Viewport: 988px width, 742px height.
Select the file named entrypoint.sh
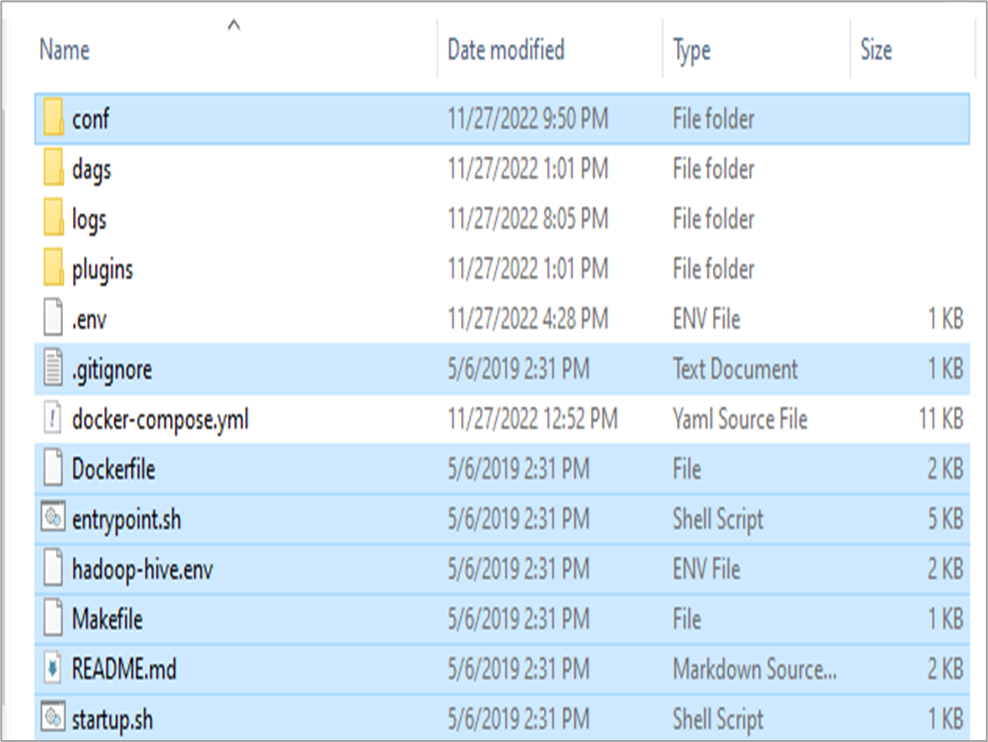127,520
